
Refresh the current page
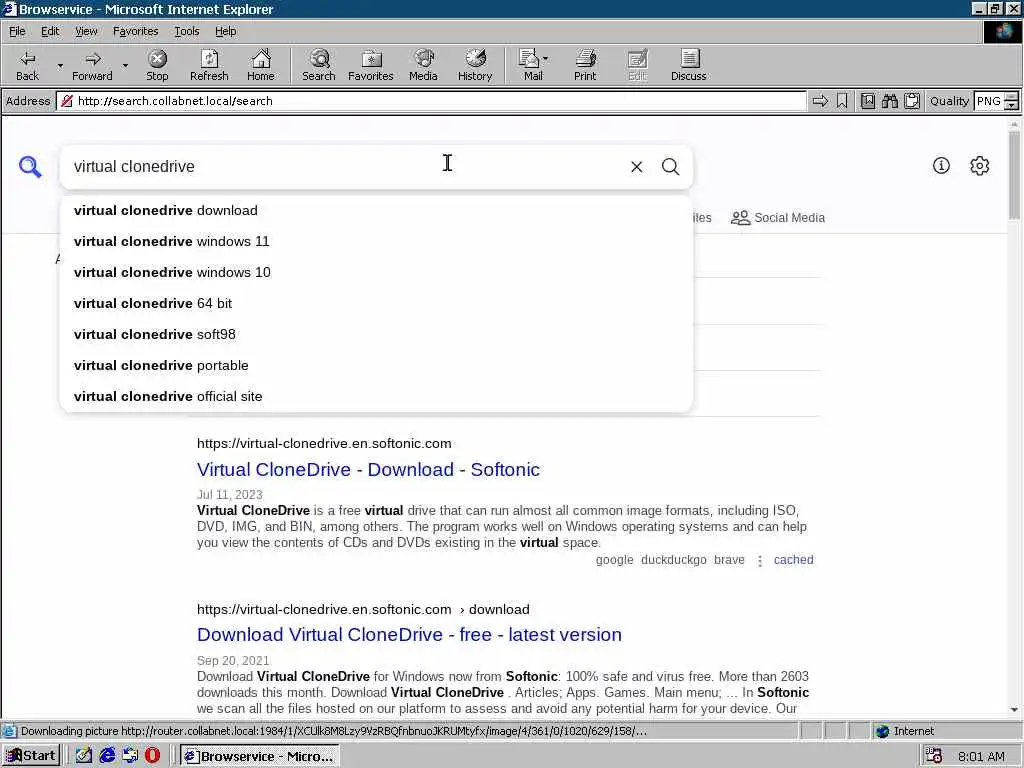[x=209, y=66]
